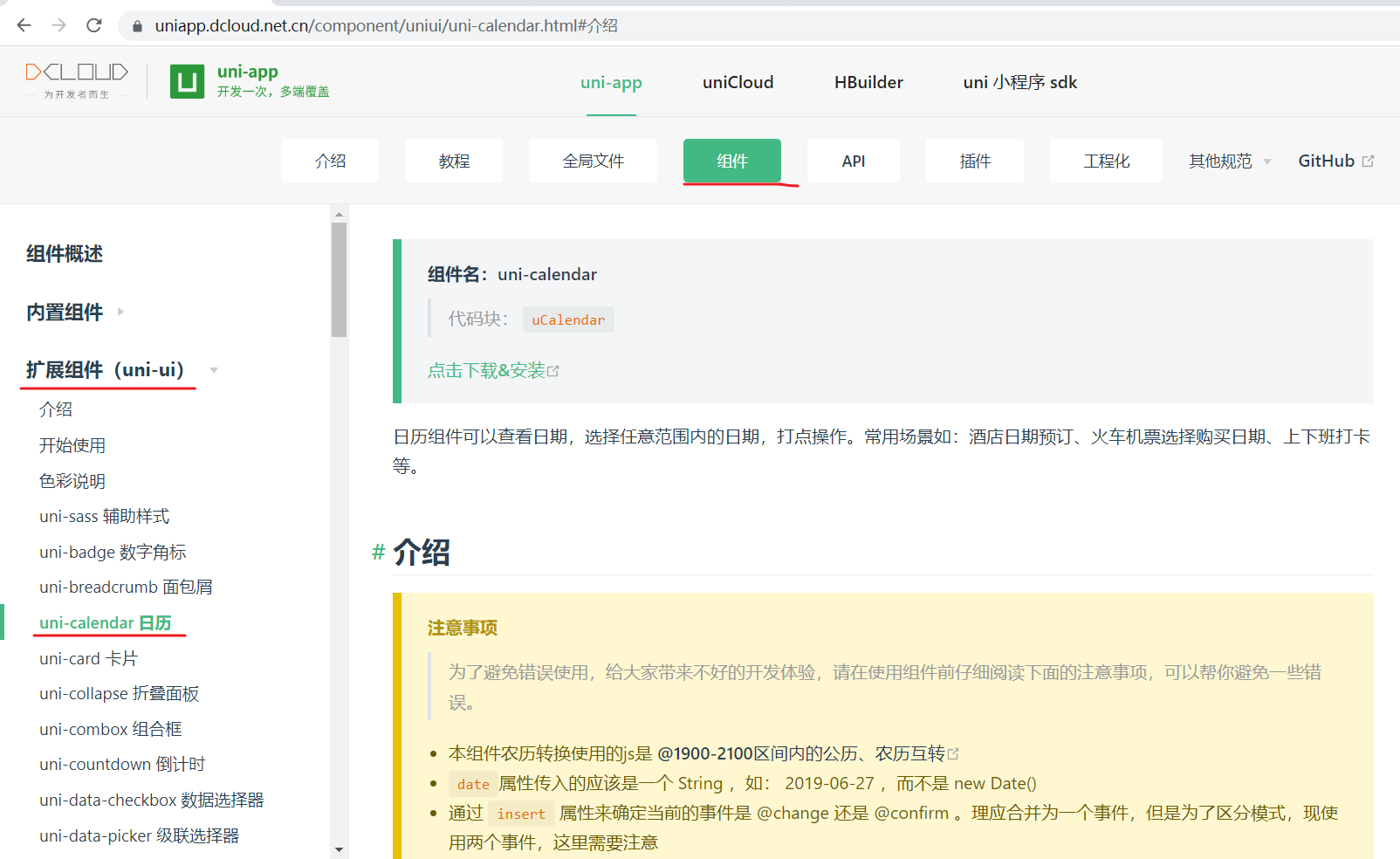Open the 点击下载&安装 link
The width and height of the screenshot is (1400, 859).
click(x=493, y=371)
